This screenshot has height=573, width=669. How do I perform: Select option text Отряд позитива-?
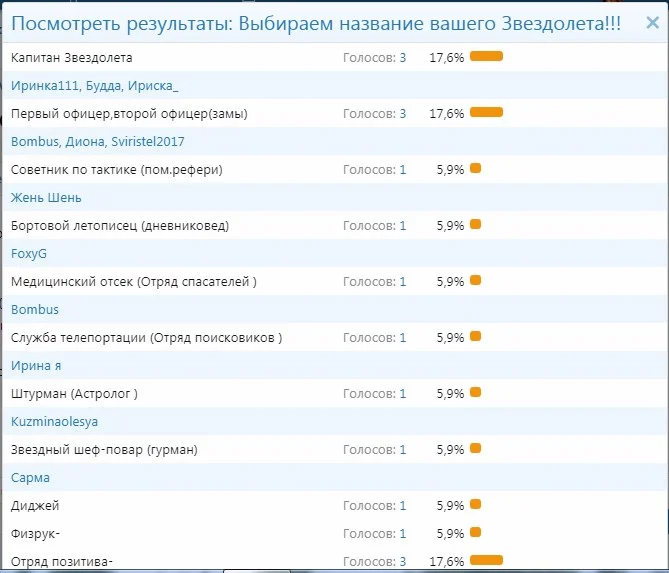pyautogui.click(x=61, y=561)
